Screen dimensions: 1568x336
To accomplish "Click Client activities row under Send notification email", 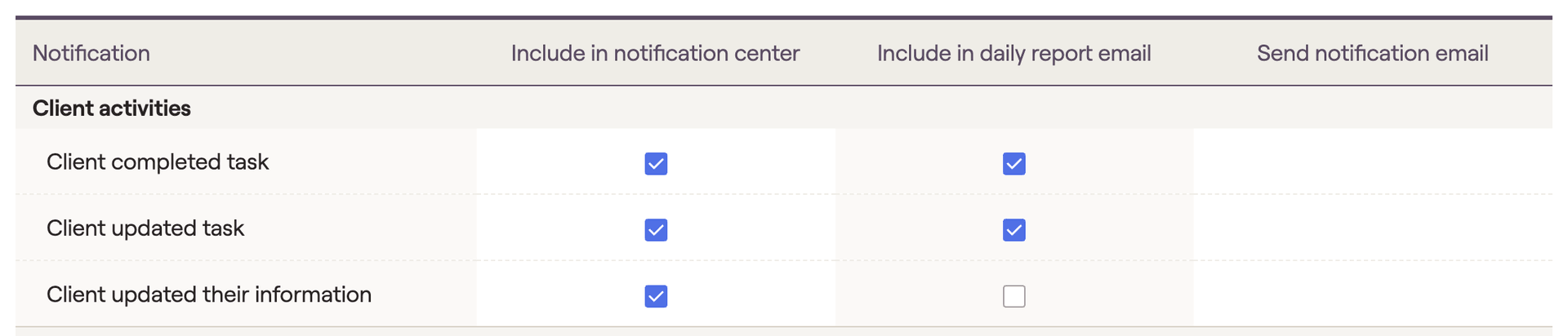I will pos(1373,108).
